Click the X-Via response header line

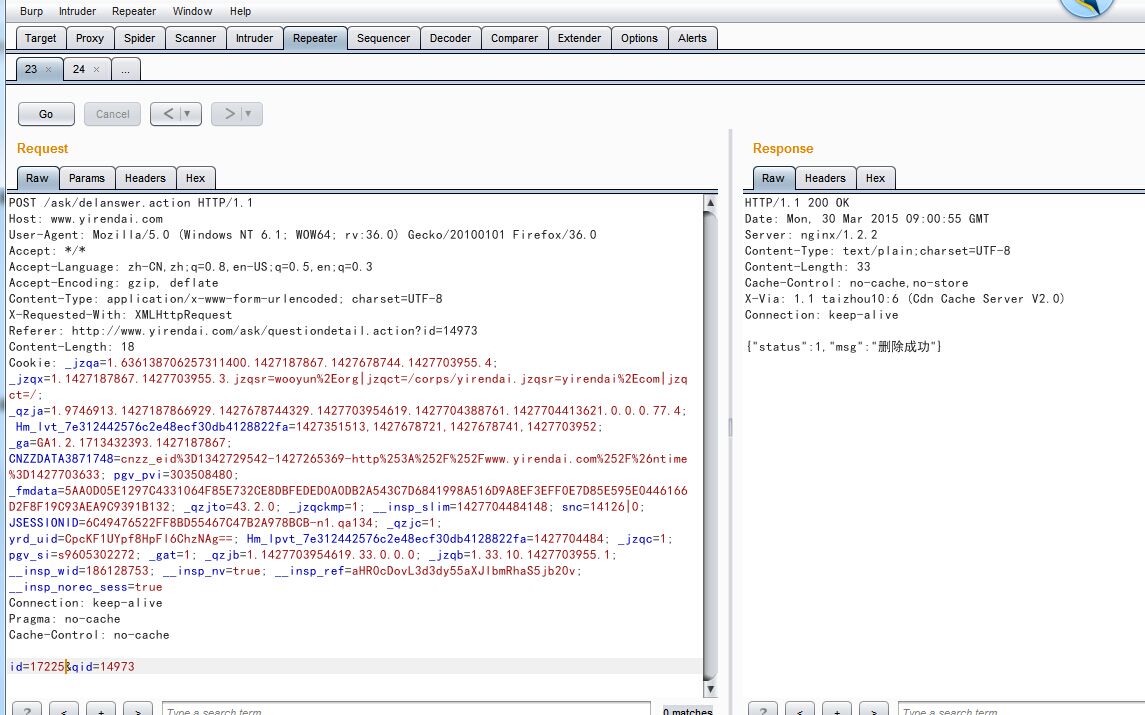point(905,299)
